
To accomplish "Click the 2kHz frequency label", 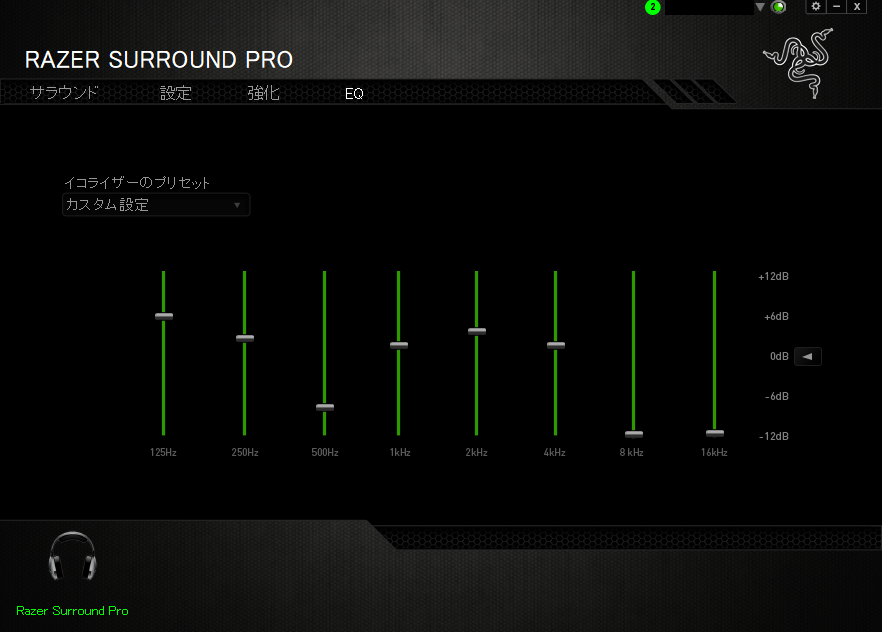I will coord(476,452).
